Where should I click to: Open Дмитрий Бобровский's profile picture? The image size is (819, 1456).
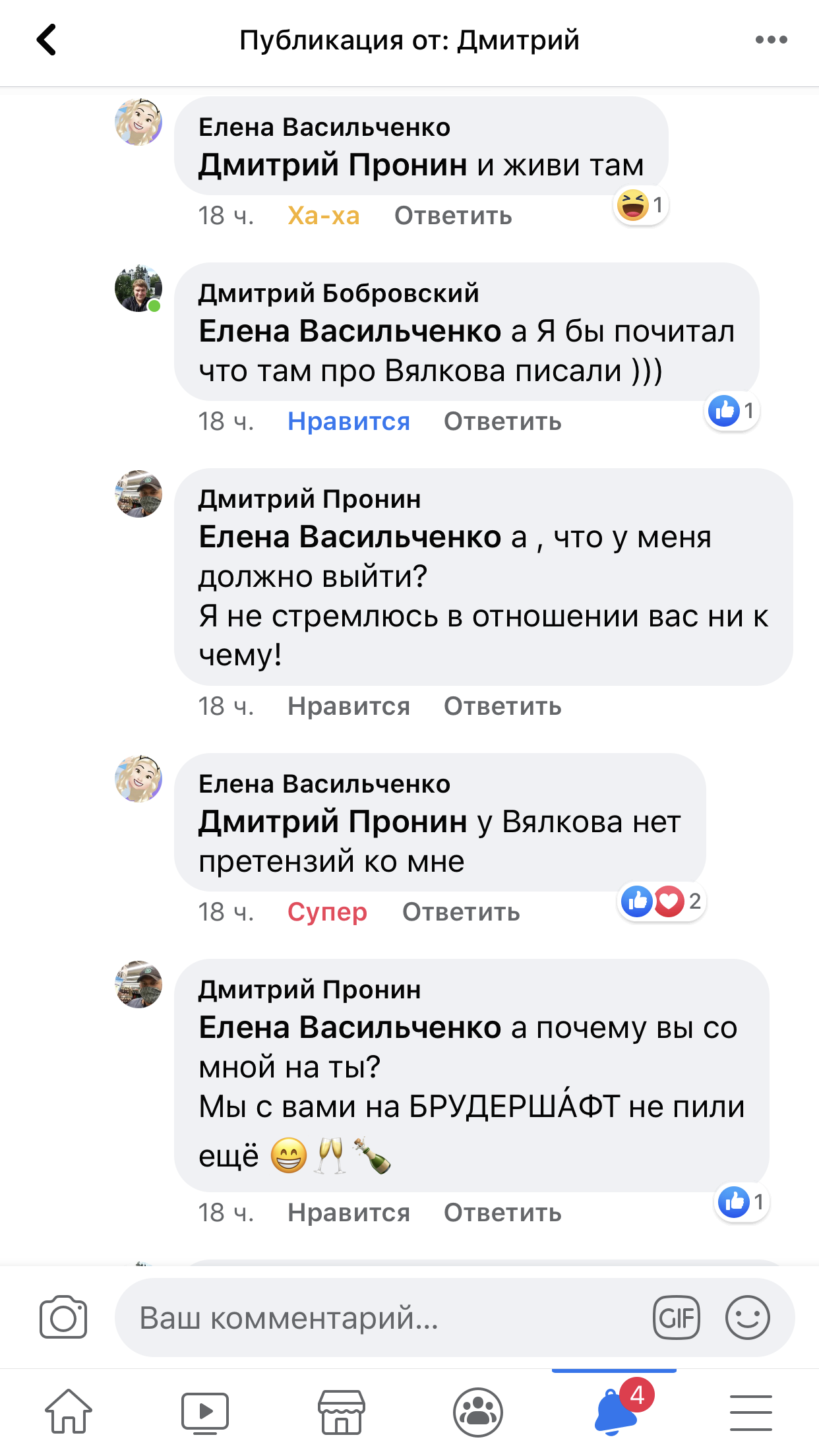(x=138, y=289)
